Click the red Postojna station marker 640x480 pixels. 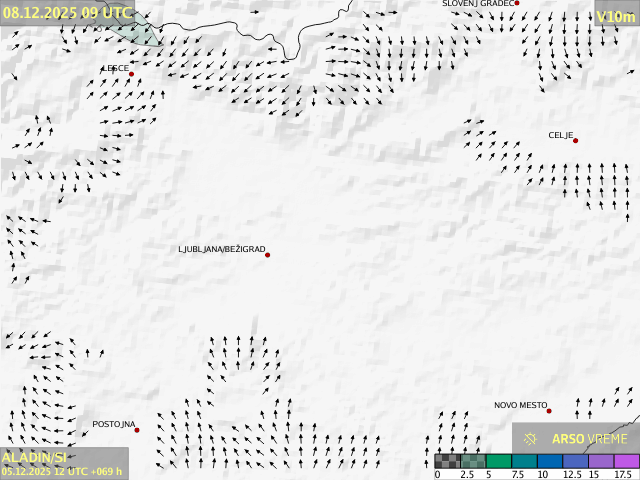(x=137, y=430)
